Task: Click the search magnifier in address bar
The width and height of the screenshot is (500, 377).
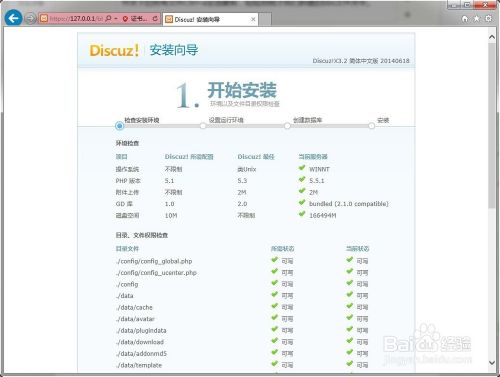Action: point(108,19)
